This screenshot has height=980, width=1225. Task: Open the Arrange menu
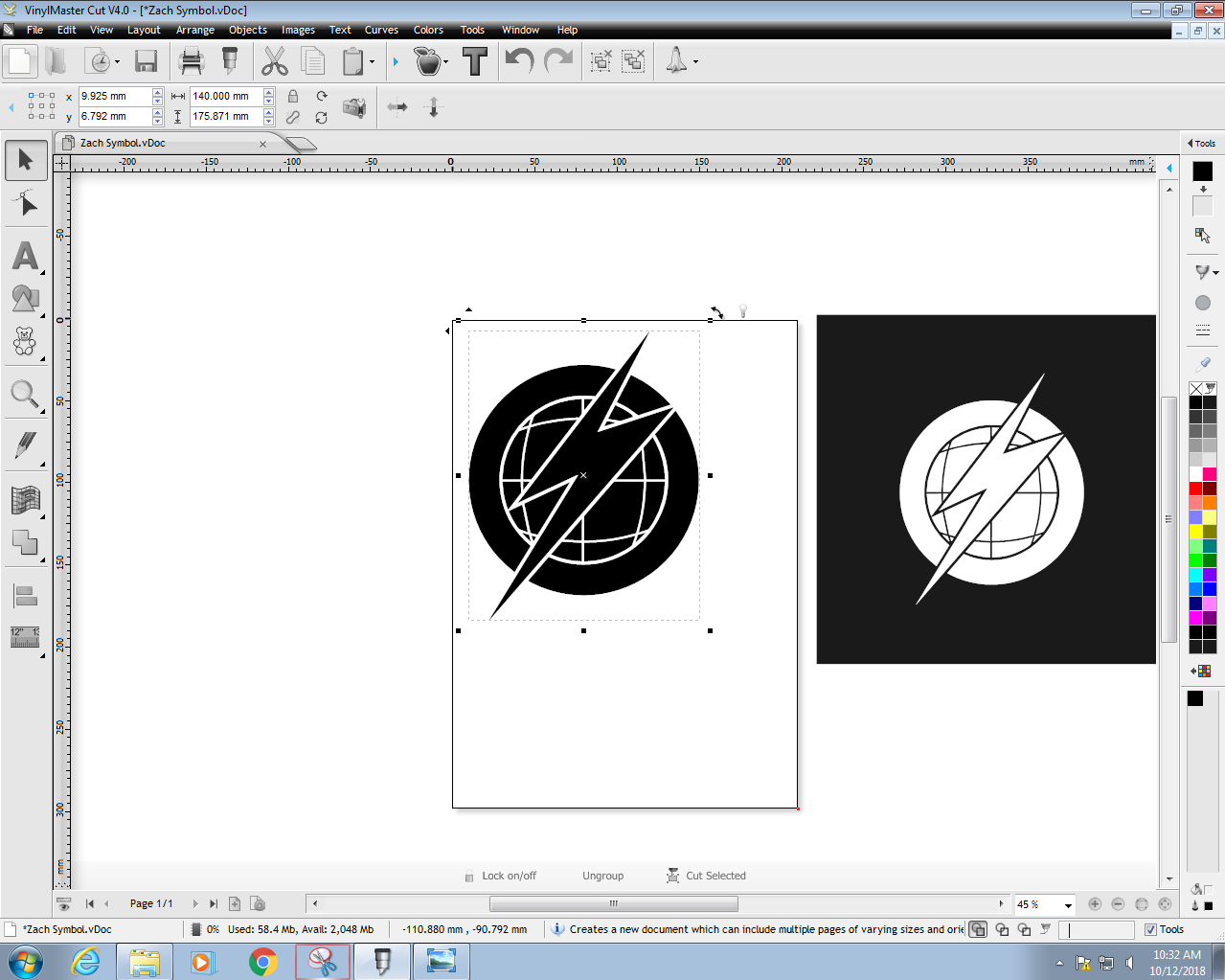tap(195, 30)
